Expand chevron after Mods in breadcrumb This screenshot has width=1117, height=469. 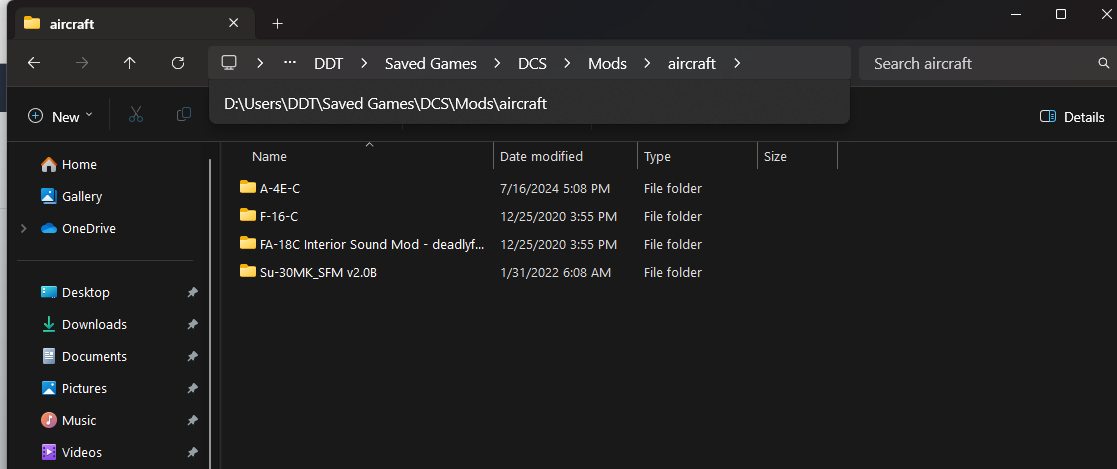click(x=647, y=63)
